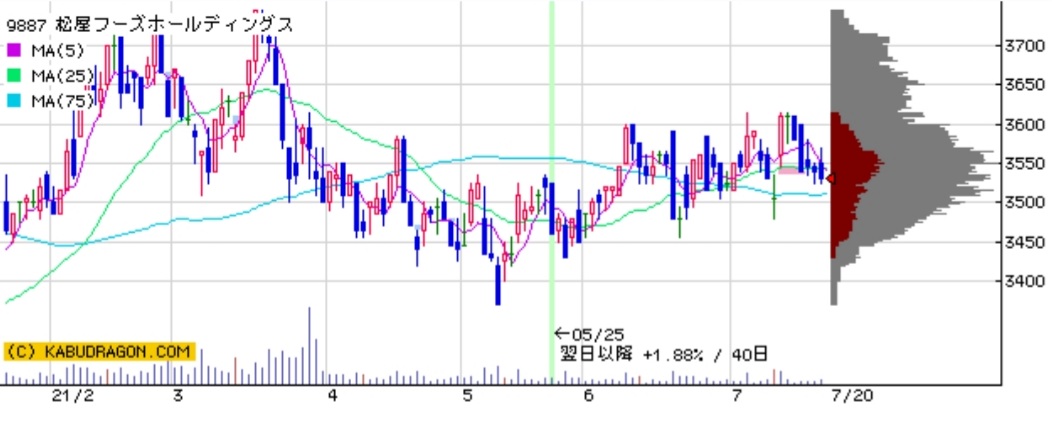1052x425 pixels.
Task: Click the 3500 price axis label
Action: 1025,203
